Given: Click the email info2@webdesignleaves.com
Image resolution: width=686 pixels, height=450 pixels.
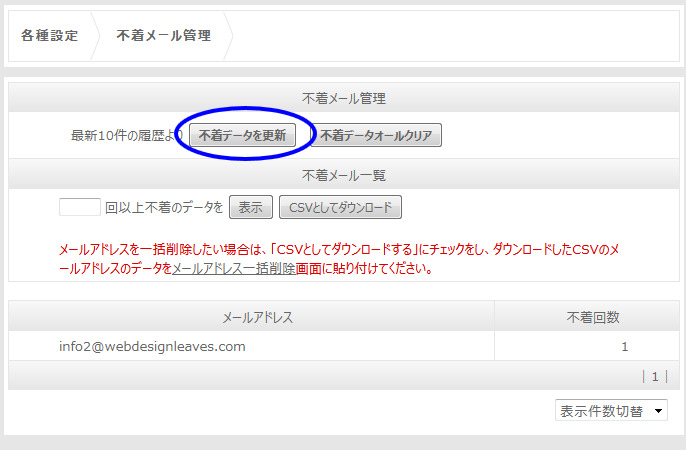Looking at the screenshot, I should coord(152,346).
